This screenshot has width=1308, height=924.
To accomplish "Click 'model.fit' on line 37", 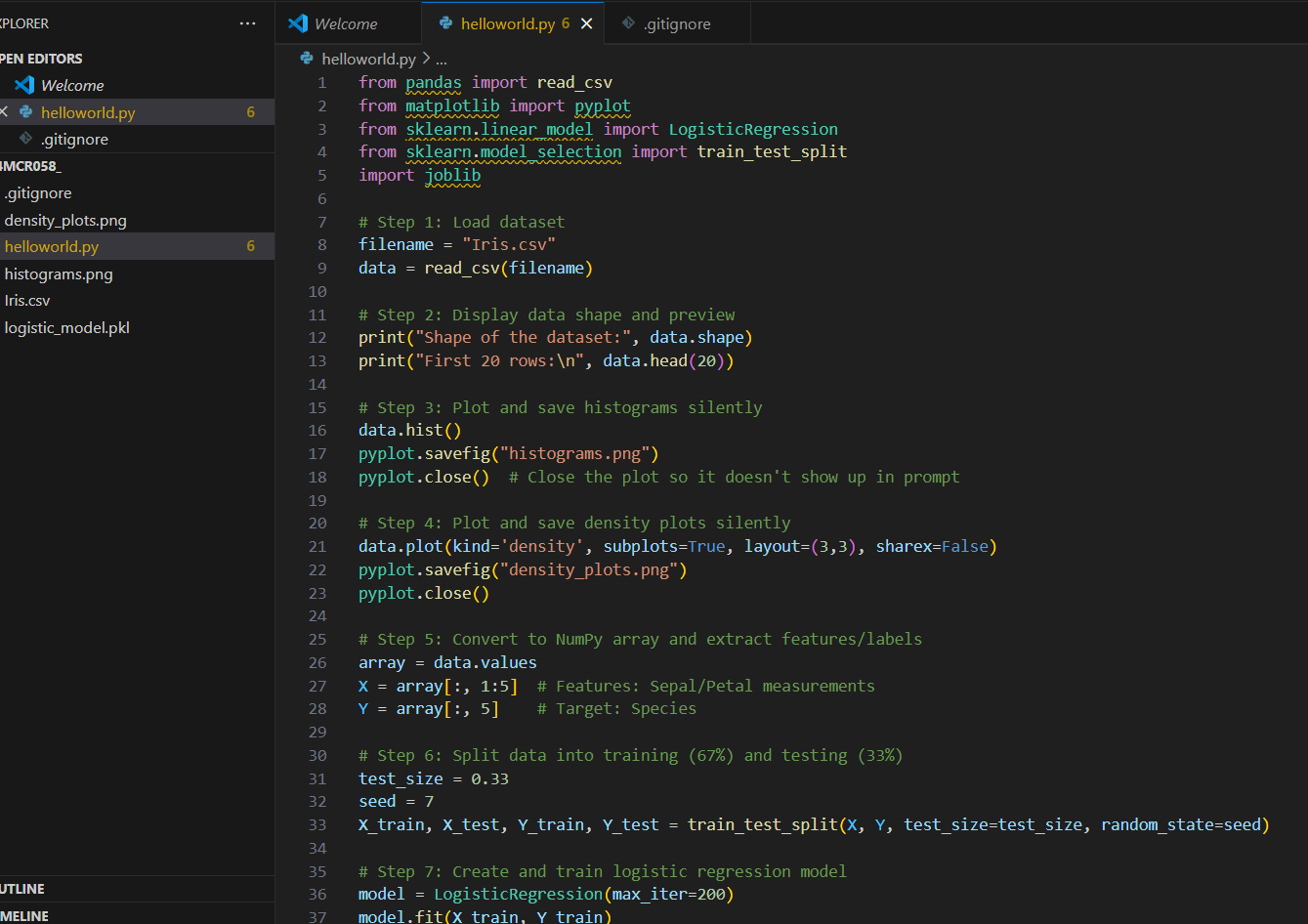I will click(401, 917).
